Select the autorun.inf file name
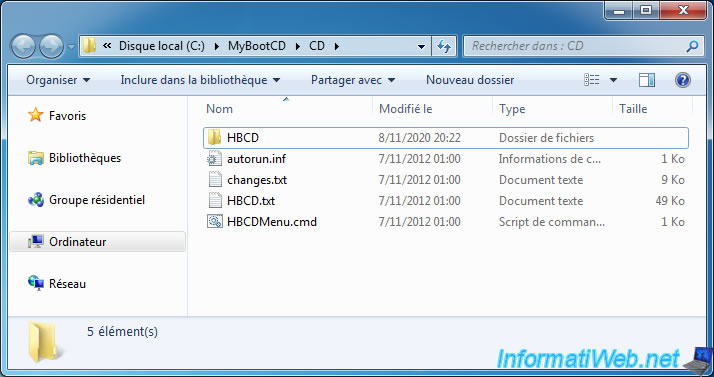Image resolution: width=714 pixels, height=377 pixels. click(x=256, y=159)
